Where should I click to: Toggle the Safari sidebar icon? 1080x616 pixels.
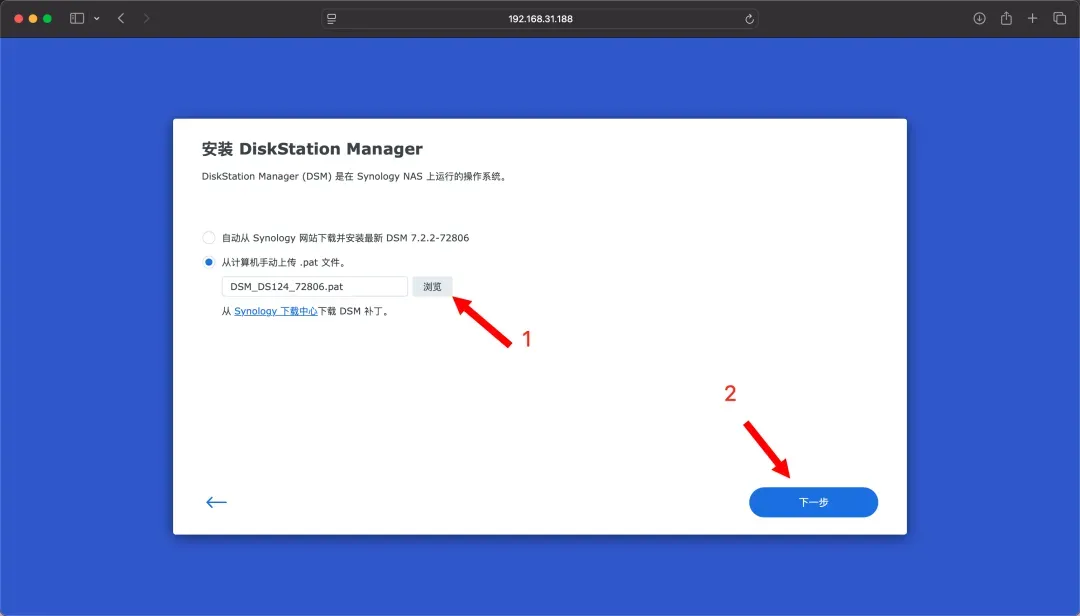point(76,19)
